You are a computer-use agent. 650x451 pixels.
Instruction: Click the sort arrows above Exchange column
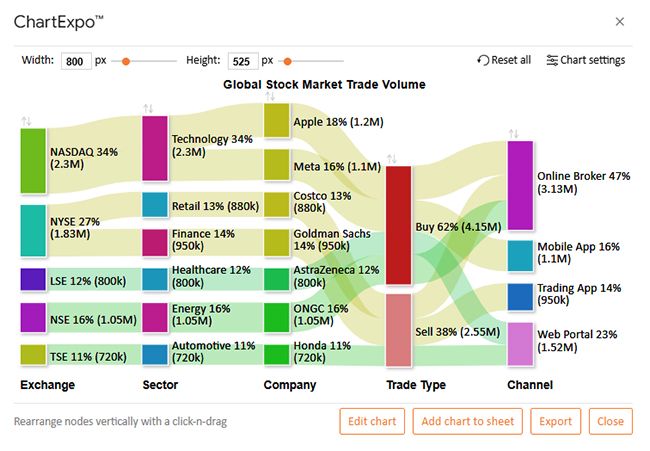26,121
